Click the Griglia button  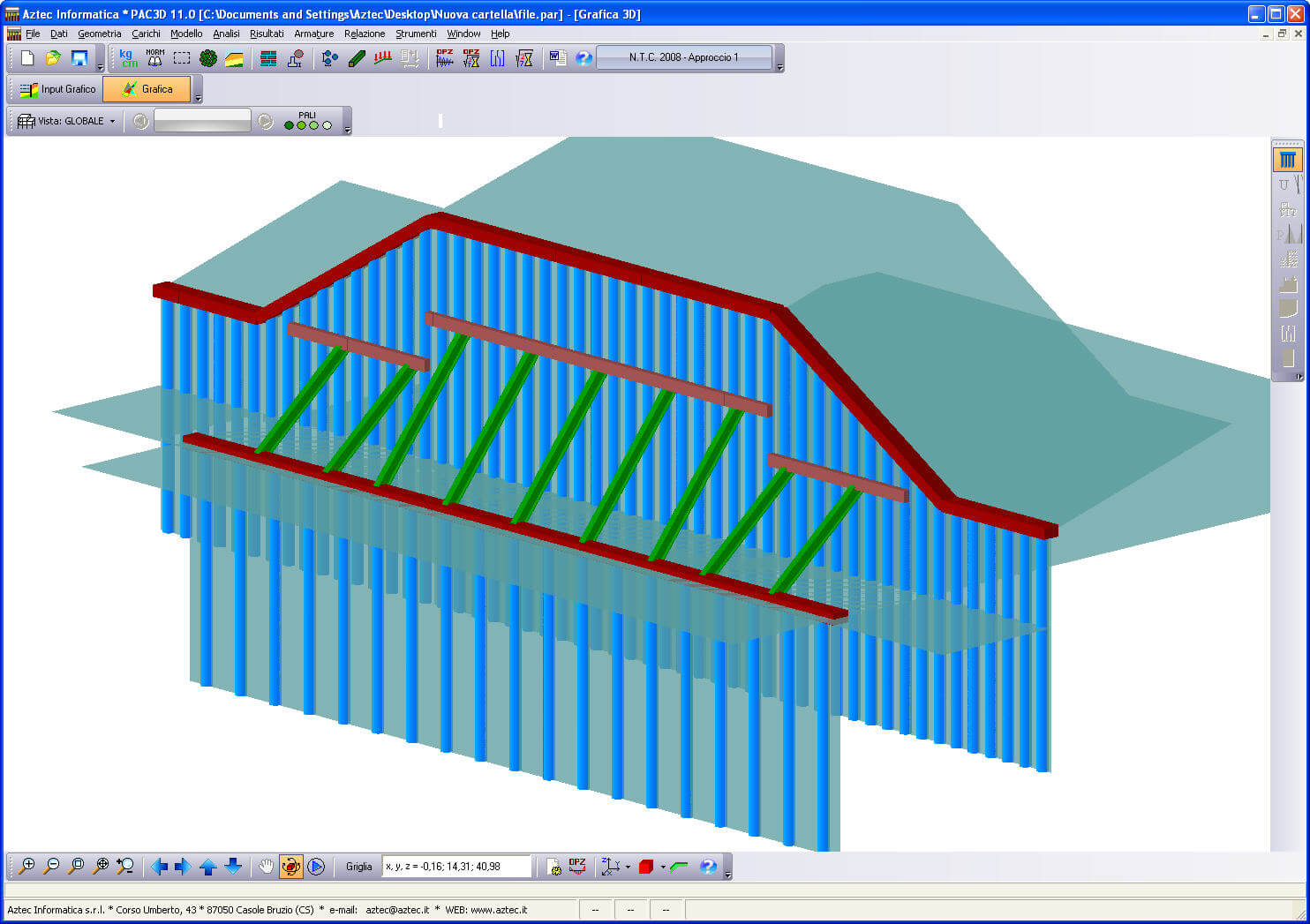[x=358, y=867]
